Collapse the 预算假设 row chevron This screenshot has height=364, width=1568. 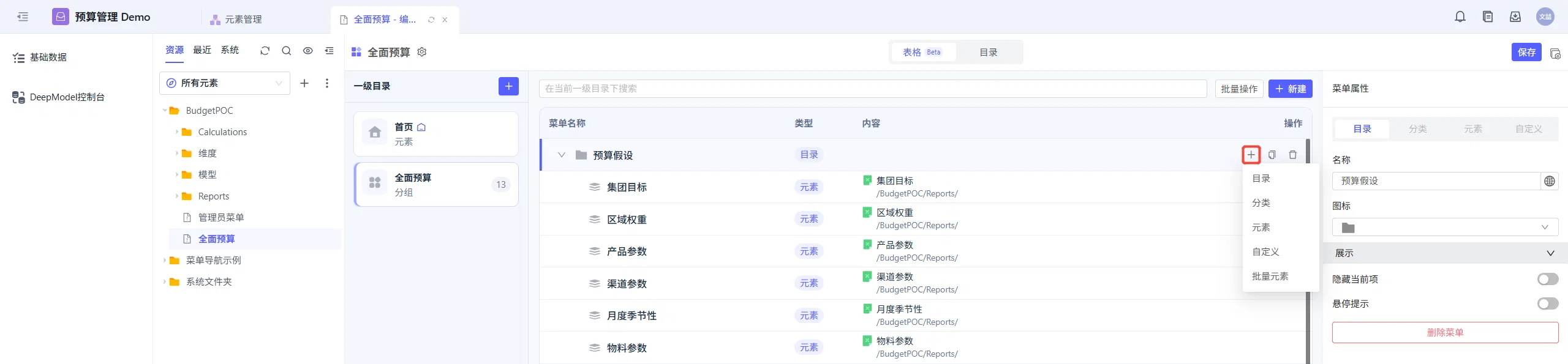click(561, 155)
